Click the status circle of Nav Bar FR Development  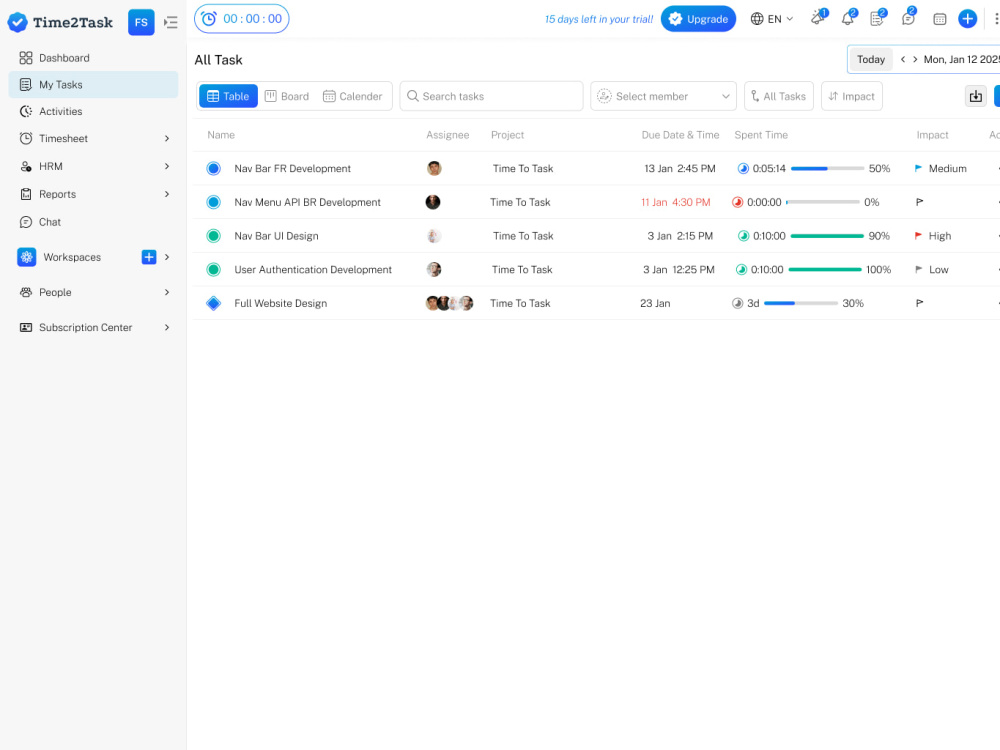click(x=214, y=168)
